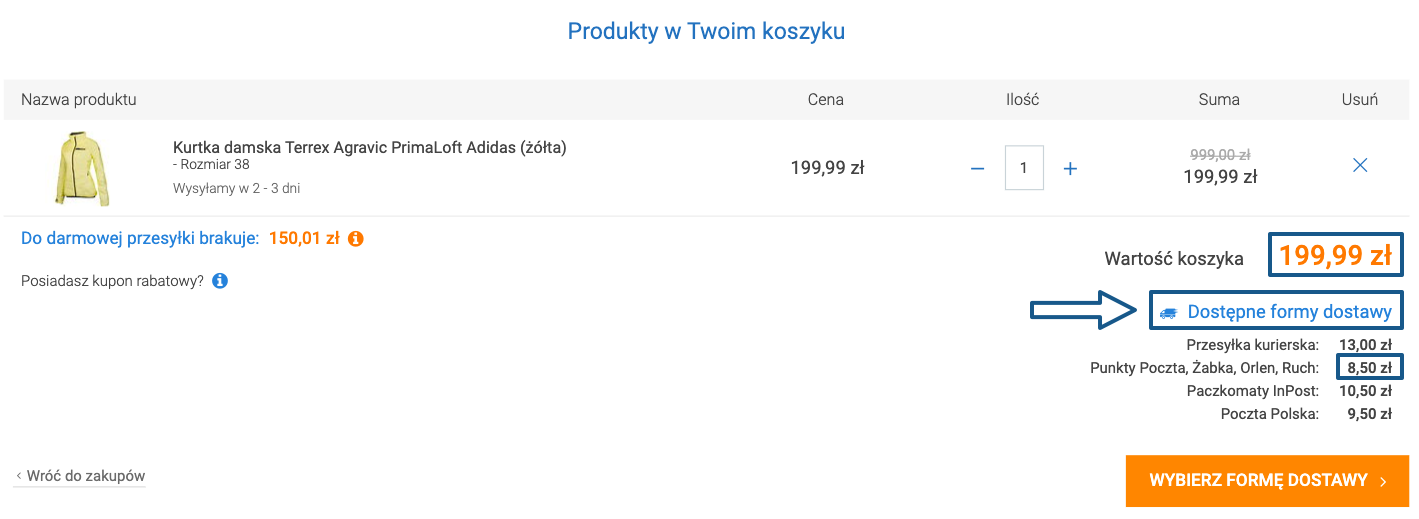Increase quantity with the plus icon
Viewport: 1419px width, 519px height.
[1070, 168]
